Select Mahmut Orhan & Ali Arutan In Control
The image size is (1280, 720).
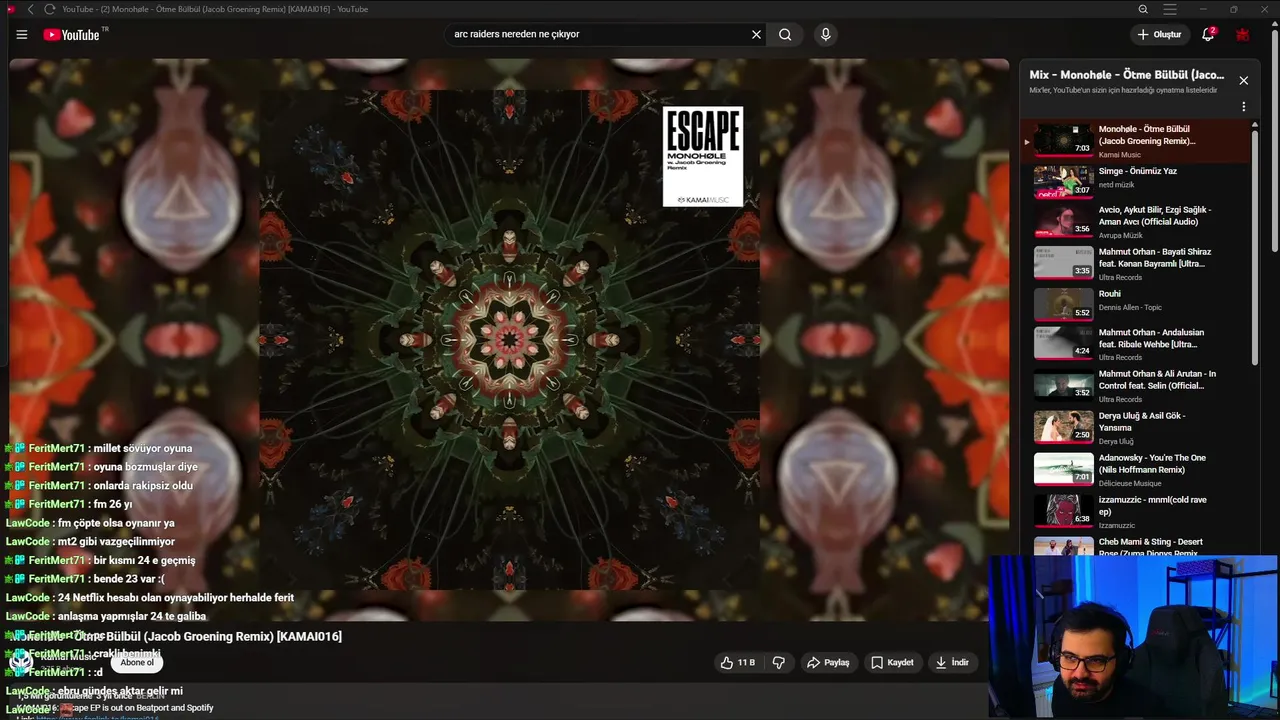pos(1136,385)
